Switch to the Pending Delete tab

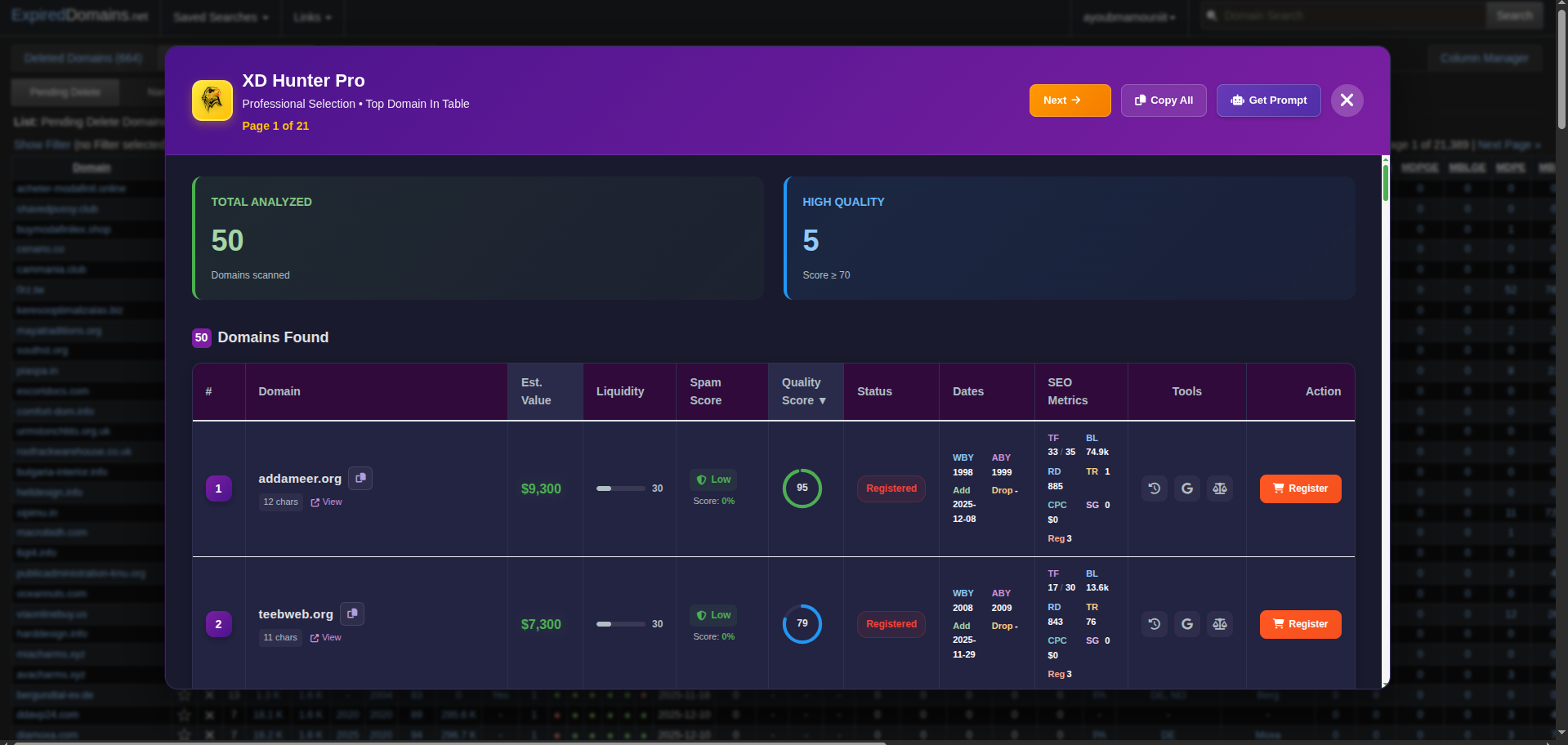click(x=65, y=91)
